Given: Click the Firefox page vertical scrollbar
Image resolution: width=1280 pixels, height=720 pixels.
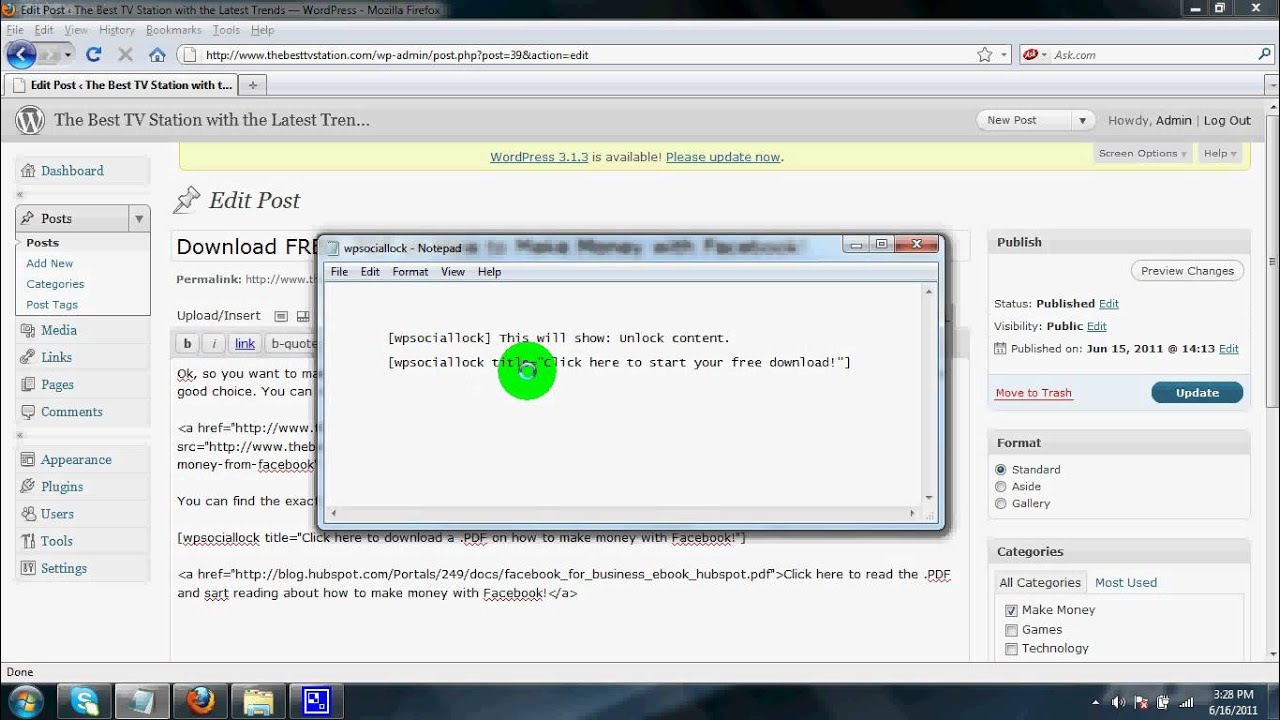Looking at the screenshot, I should point(1272,380).
